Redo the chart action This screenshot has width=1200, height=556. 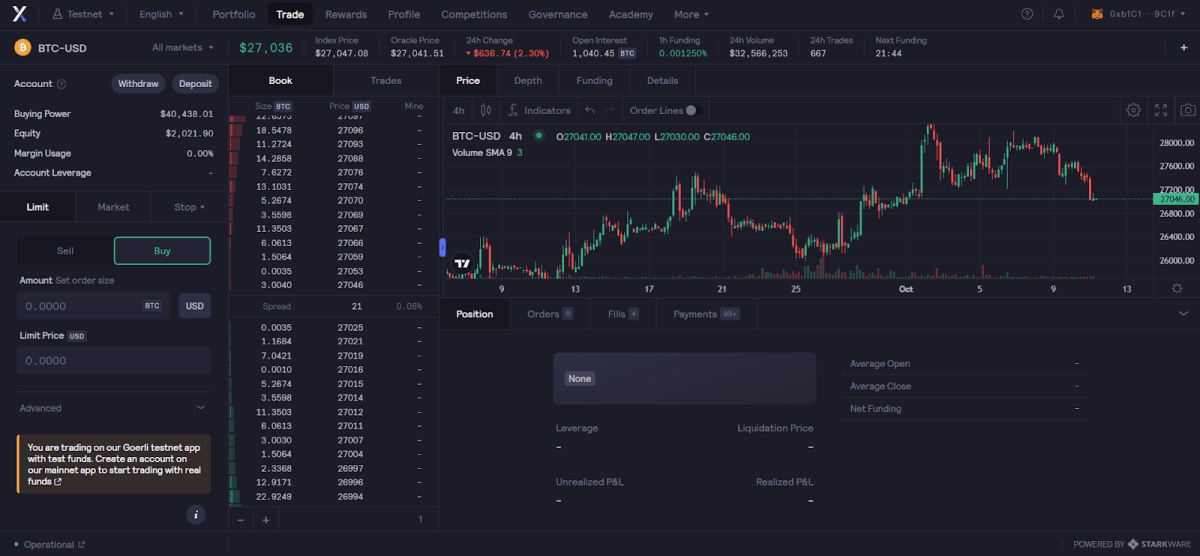tap(610, 110)
